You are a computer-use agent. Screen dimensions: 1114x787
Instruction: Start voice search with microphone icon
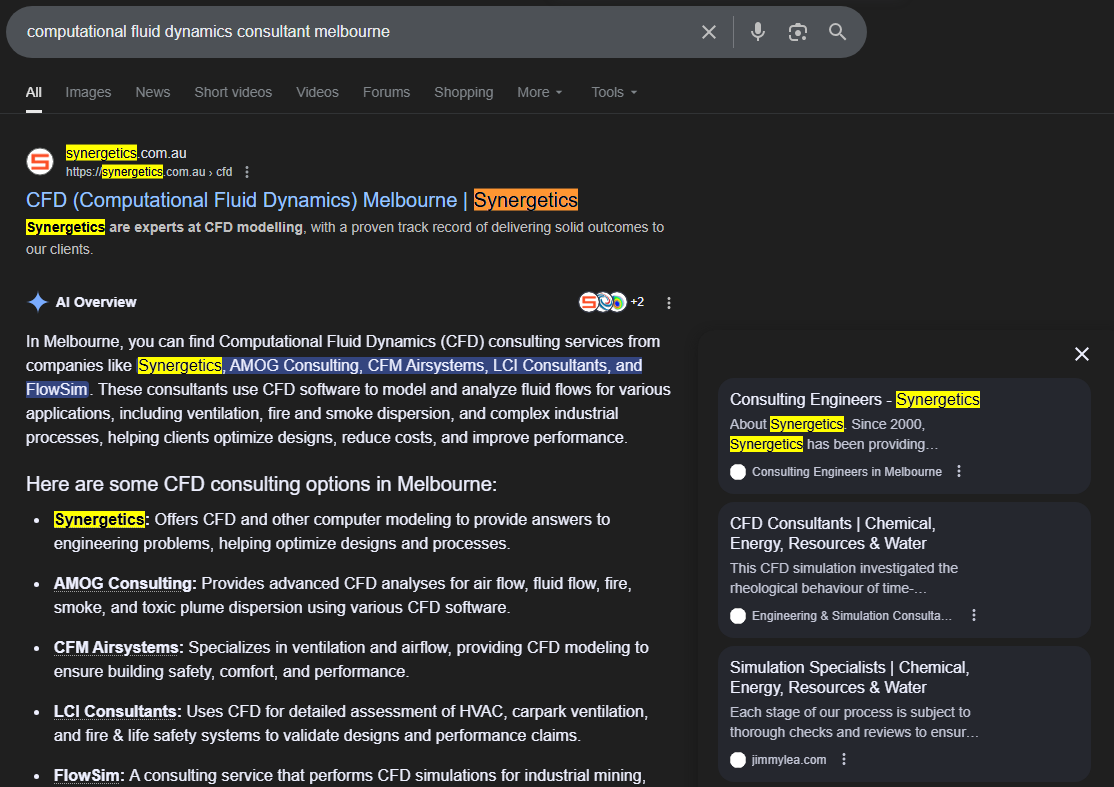[758, 32]
